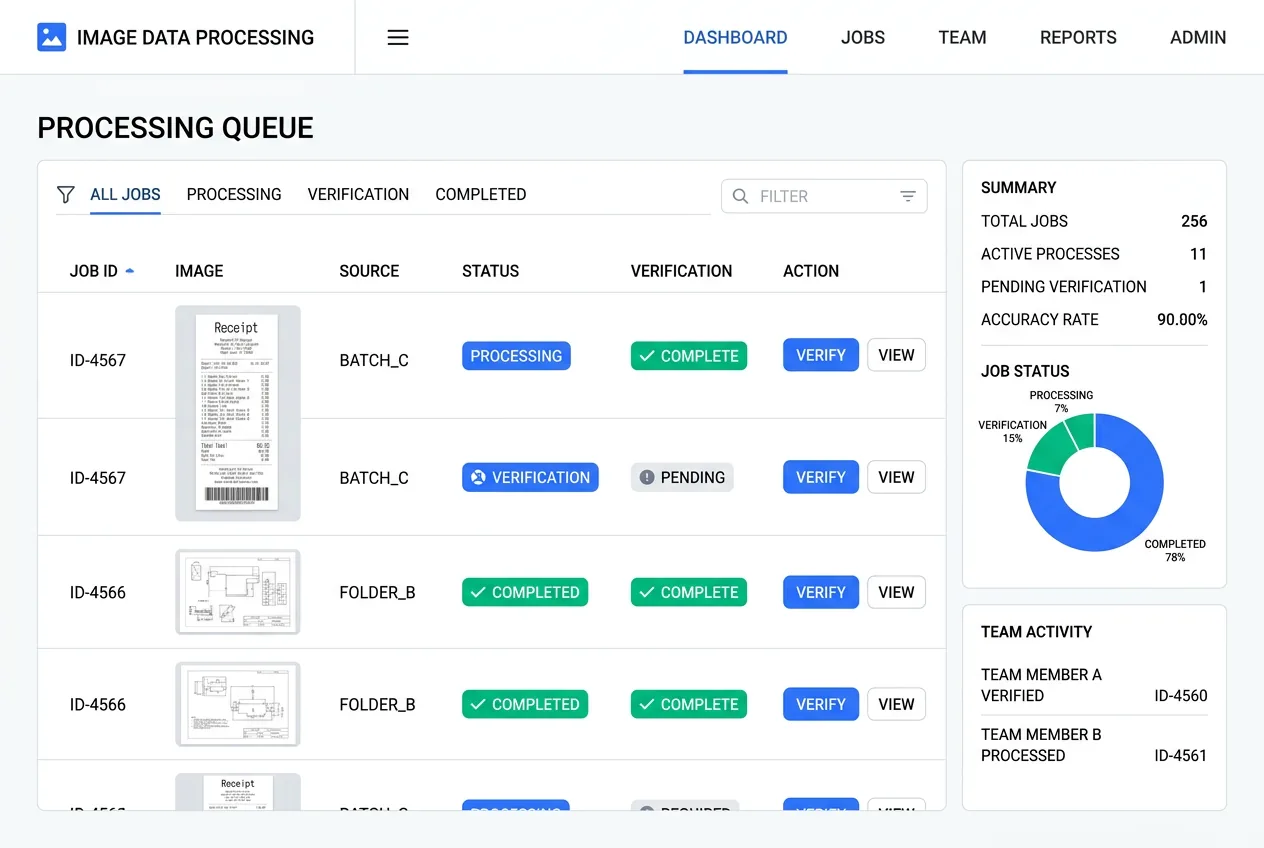The image size is (1264, 848).
Task: Click the funnel filter icon beside ALL JOBS
Action: pyautogui.click(x=65, y=195)
